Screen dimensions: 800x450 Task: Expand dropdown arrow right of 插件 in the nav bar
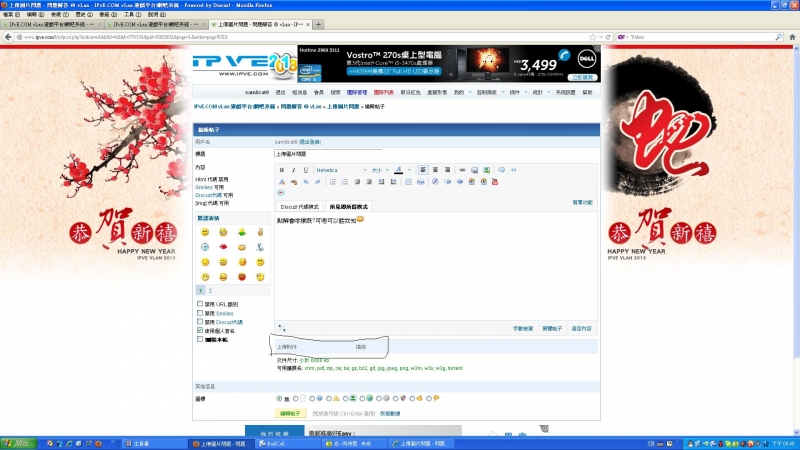(526, 92)
